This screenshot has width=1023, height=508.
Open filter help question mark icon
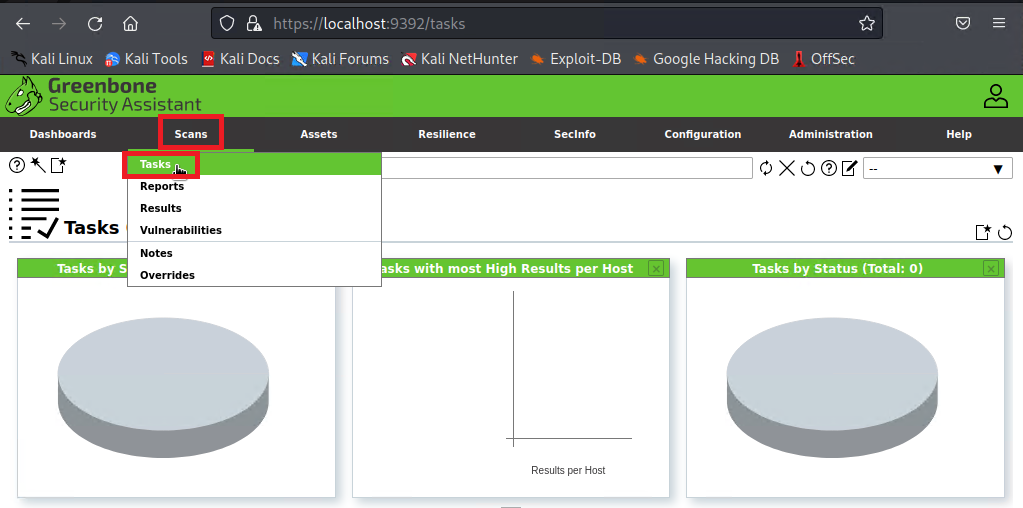pos(829,169)
